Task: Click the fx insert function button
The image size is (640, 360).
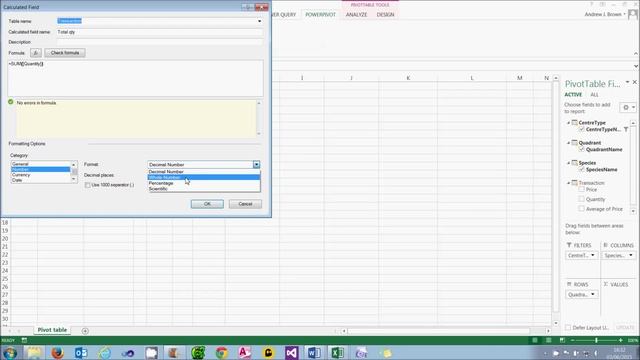Action: point(36,53)
